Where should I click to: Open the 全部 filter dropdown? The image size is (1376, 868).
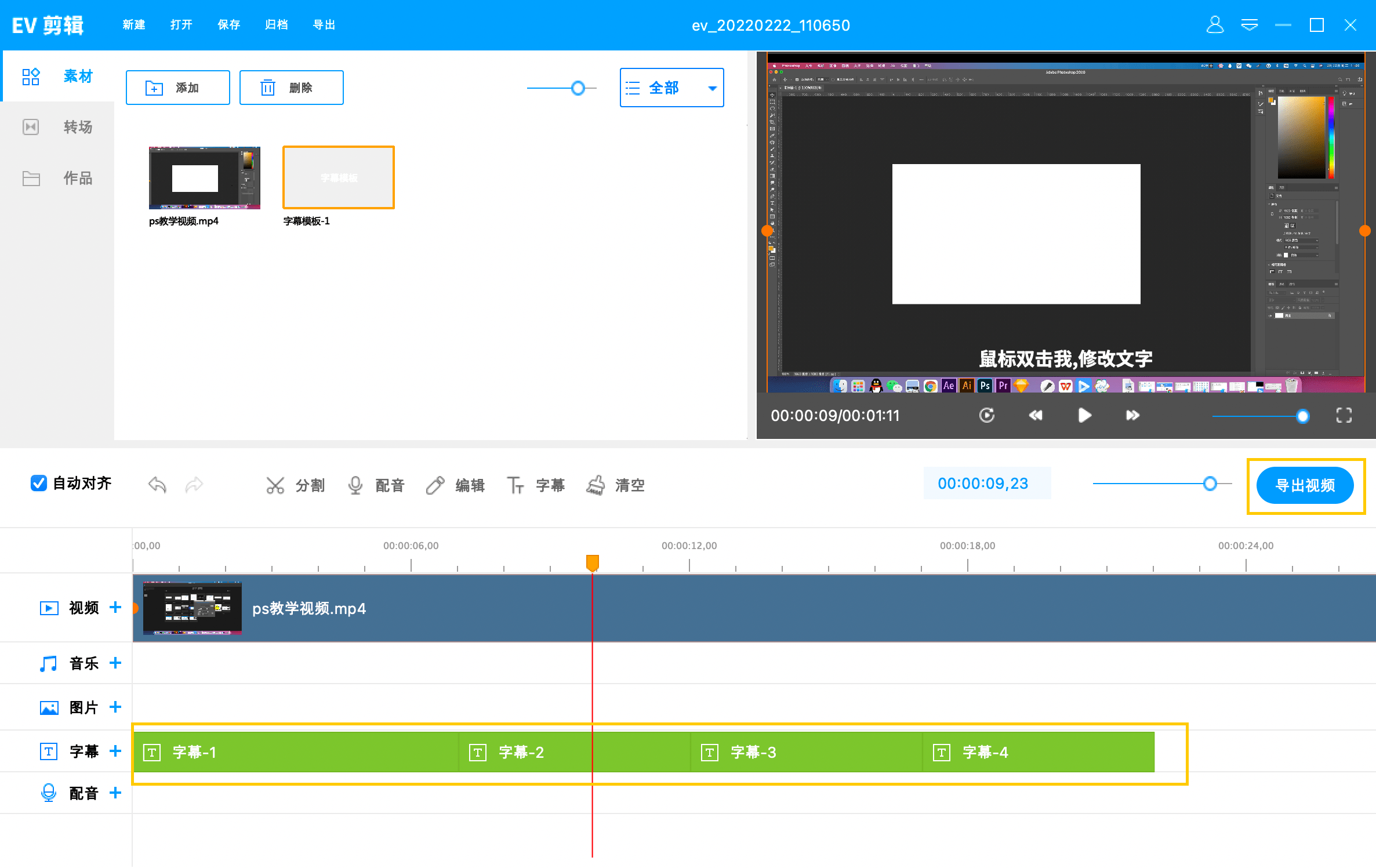click(x=671, y=88)
